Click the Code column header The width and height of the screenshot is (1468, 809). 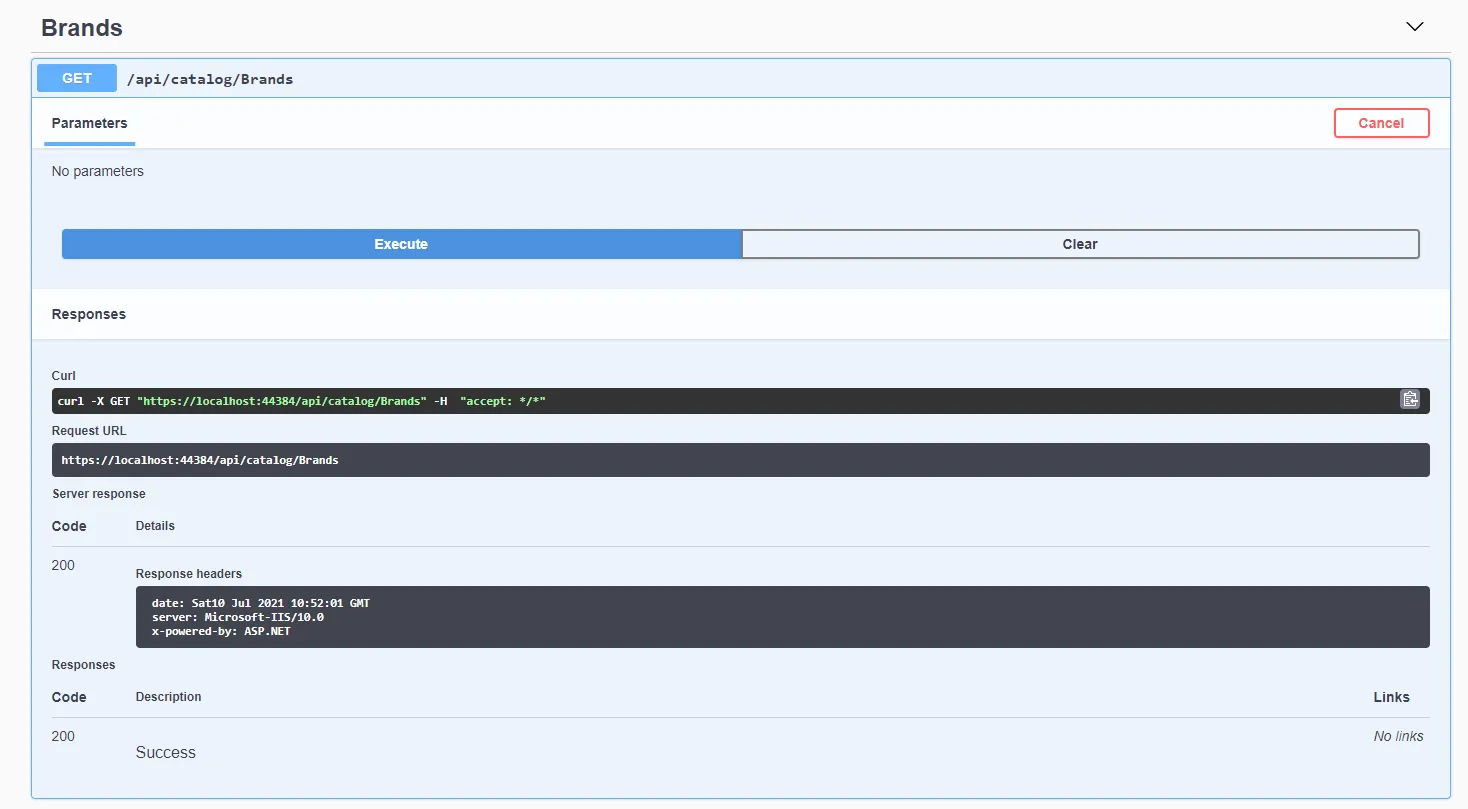pyautogui.click(x=67, y=525)
